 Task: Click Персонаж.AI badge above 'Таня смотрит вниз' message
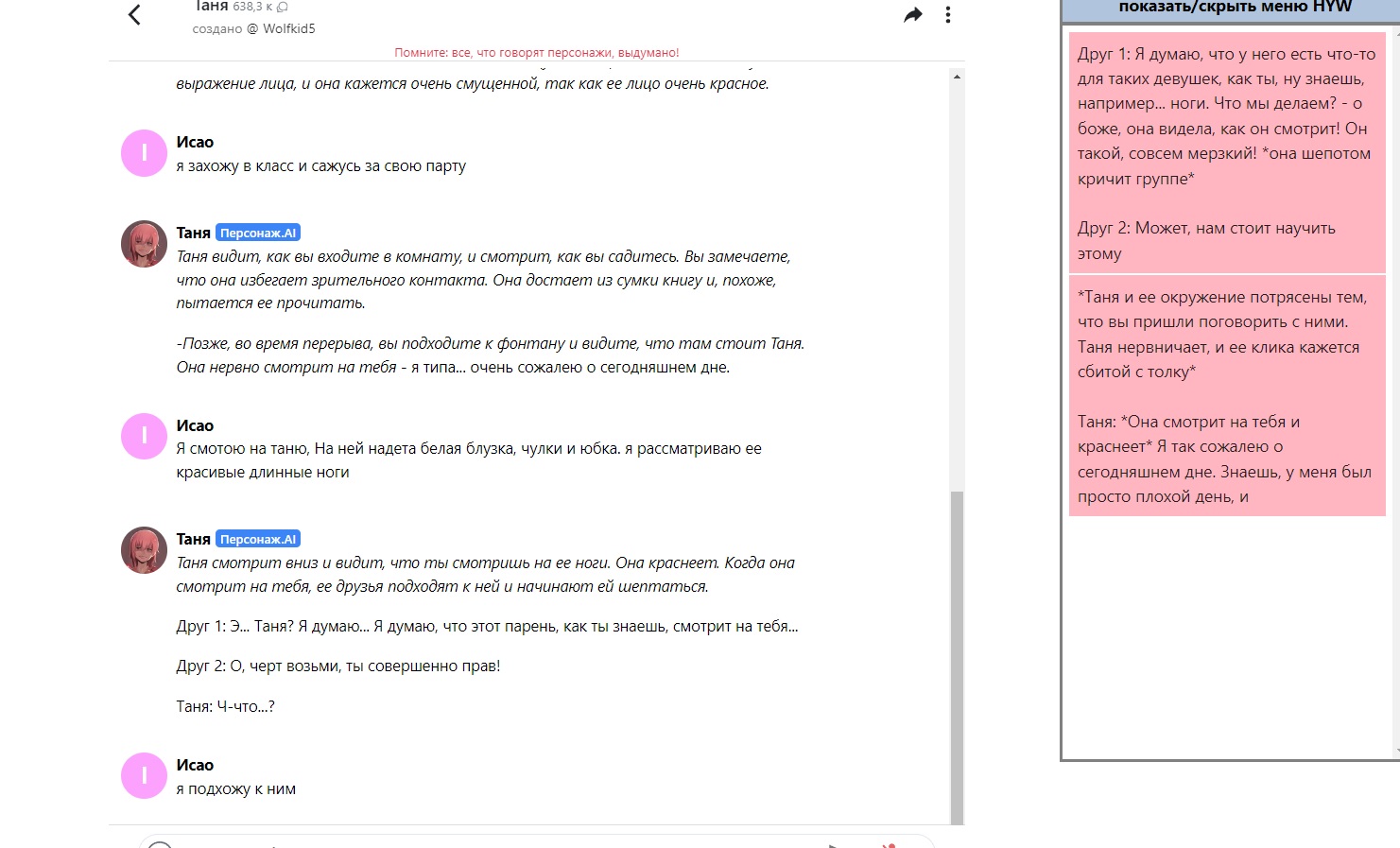point(258,539)
